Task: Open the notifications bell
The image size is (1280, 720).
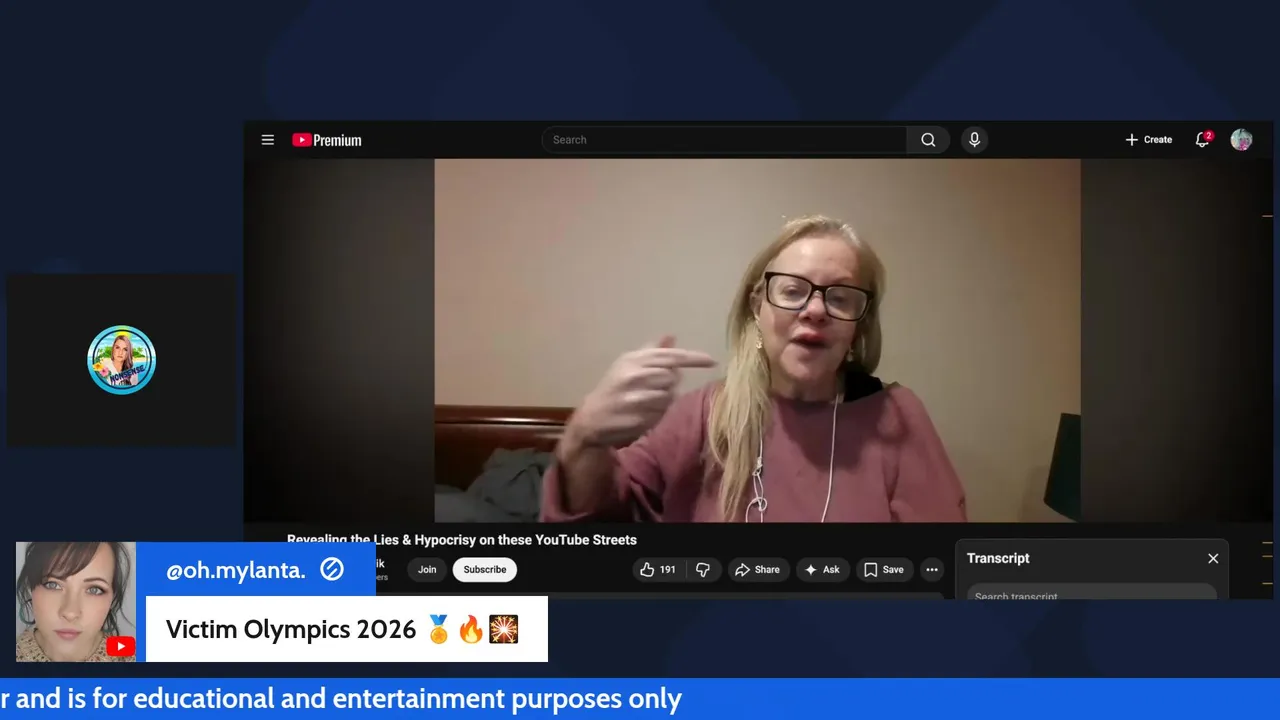Action: click(x=1203, y=140)
